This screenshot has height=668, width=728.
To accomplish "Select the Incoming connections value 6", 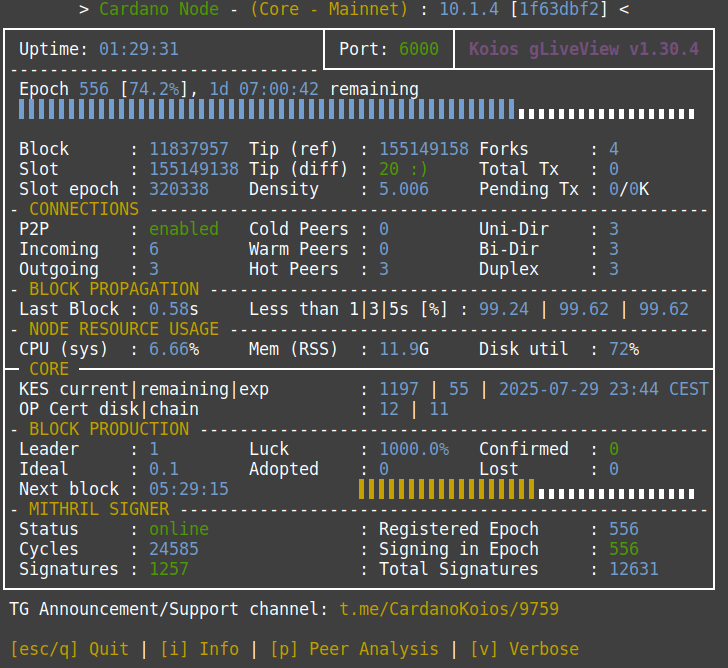I will point(154,249).
